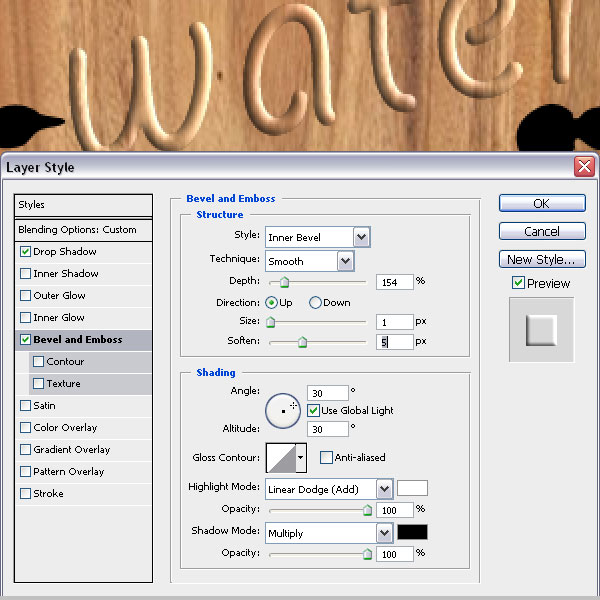
Task: Enable the Stroke checkbox
Action: click(x=25, y=494)
